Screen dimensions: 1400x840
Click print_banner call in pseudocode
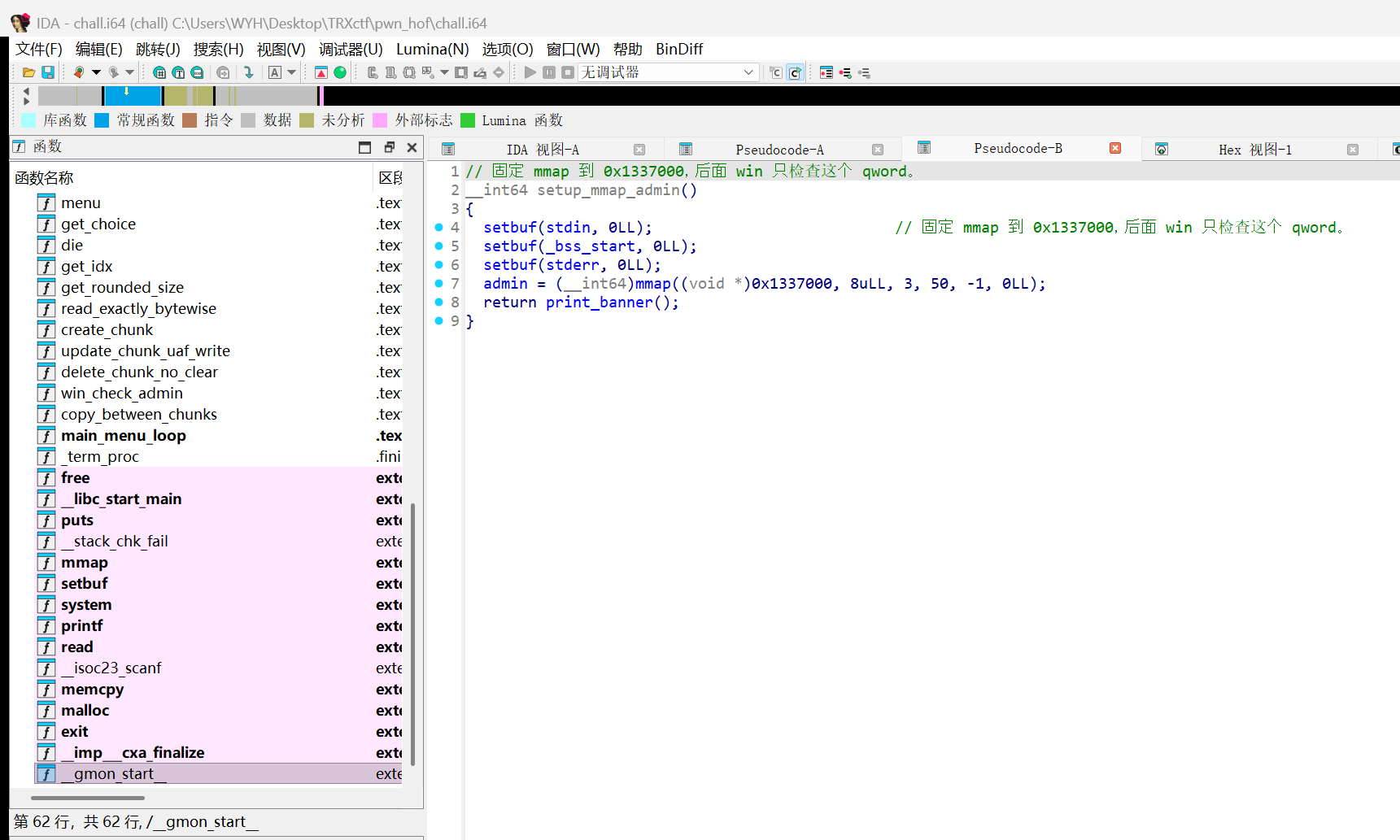point(600,302)
